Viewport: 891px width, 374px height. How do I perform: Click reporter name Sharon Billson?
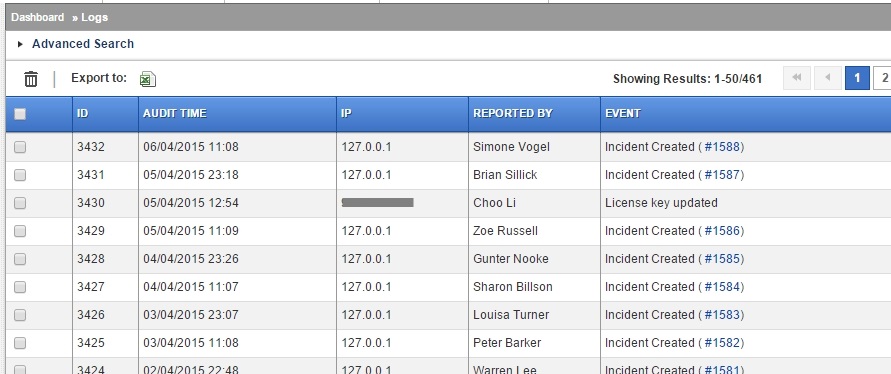(513, 286)
